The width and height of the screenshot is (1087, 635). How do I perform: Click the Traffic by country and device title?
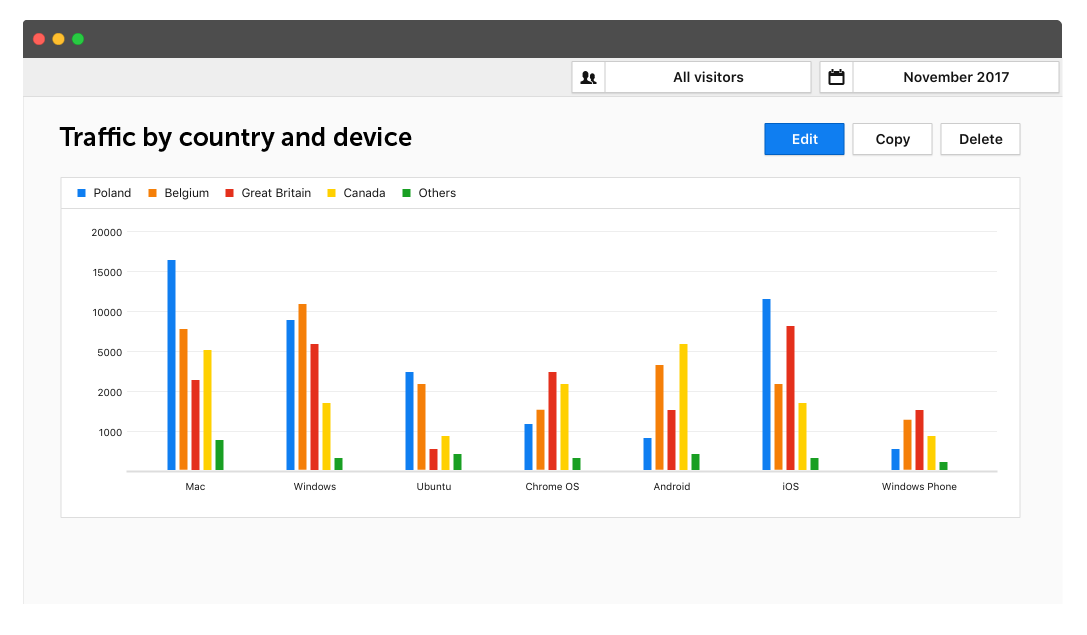tap(236, 137)
